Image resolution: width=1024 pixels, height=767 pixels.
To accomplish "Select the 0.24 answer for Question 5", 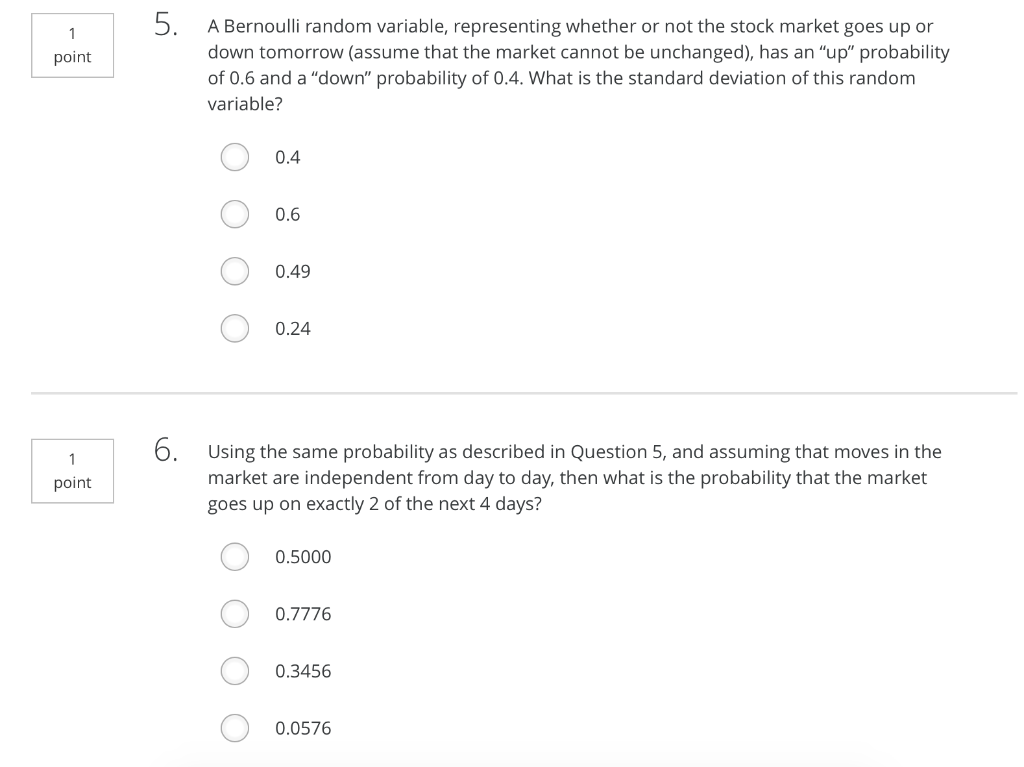I will [234, 328].
